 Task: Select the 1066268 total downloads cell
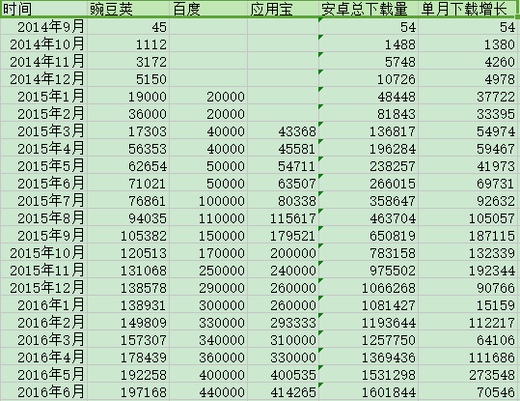pyautogui.click(x=369, y=287)
